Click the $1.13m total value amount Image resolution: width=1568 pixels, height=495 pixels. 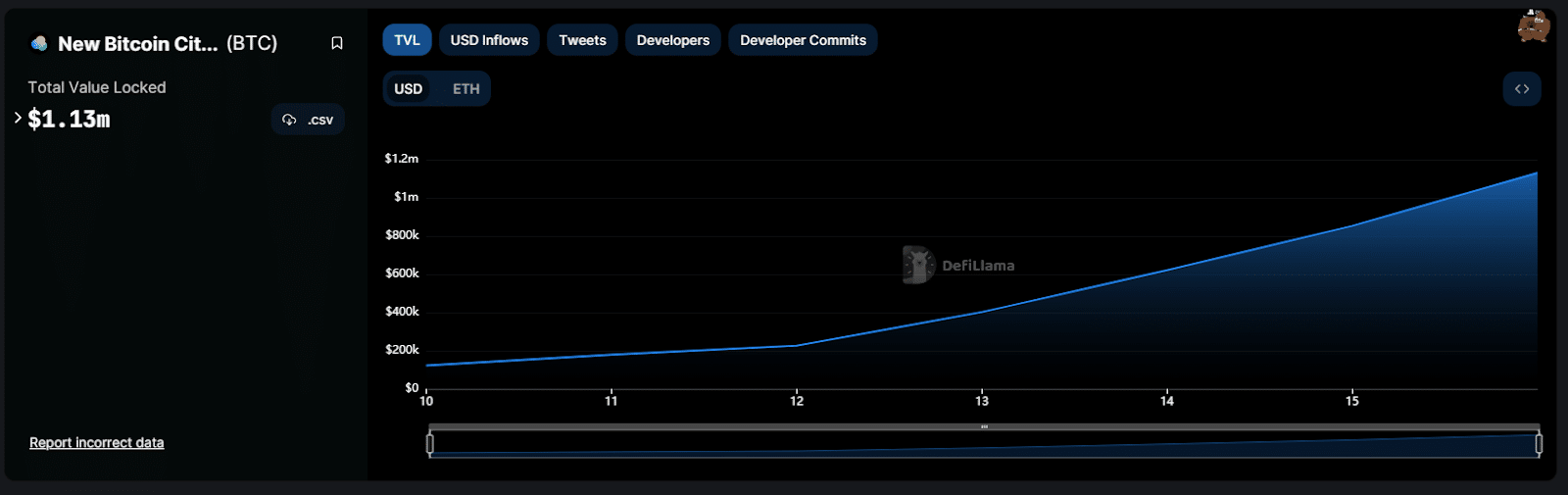pos(69,120)
